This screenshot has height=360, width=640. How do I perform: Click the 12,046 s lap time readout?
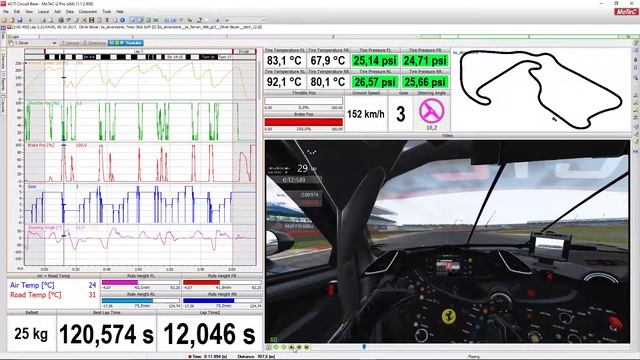tap(209, 334)
